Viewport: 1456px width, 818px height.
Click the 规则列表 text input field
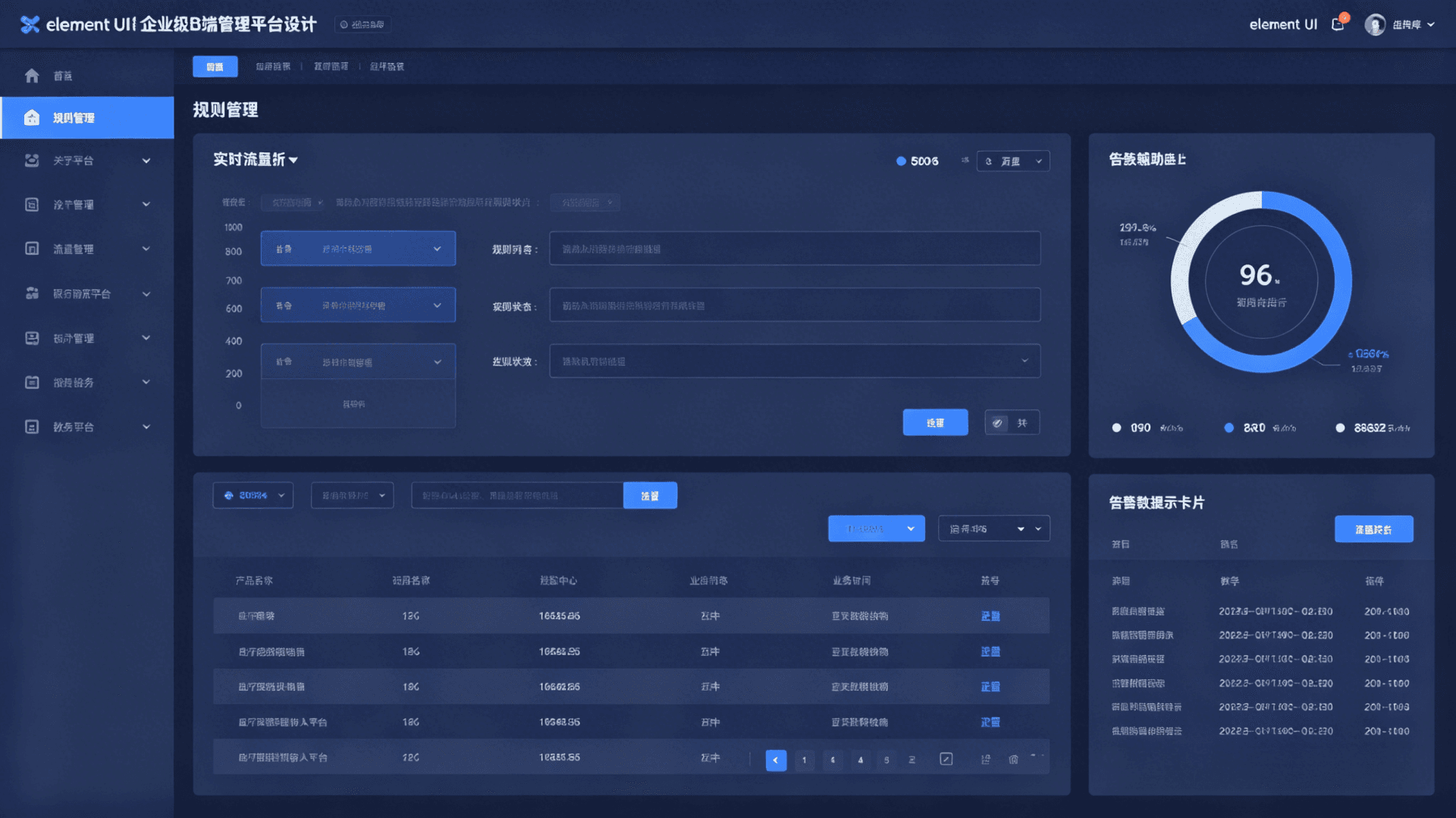tap(794, 249)
